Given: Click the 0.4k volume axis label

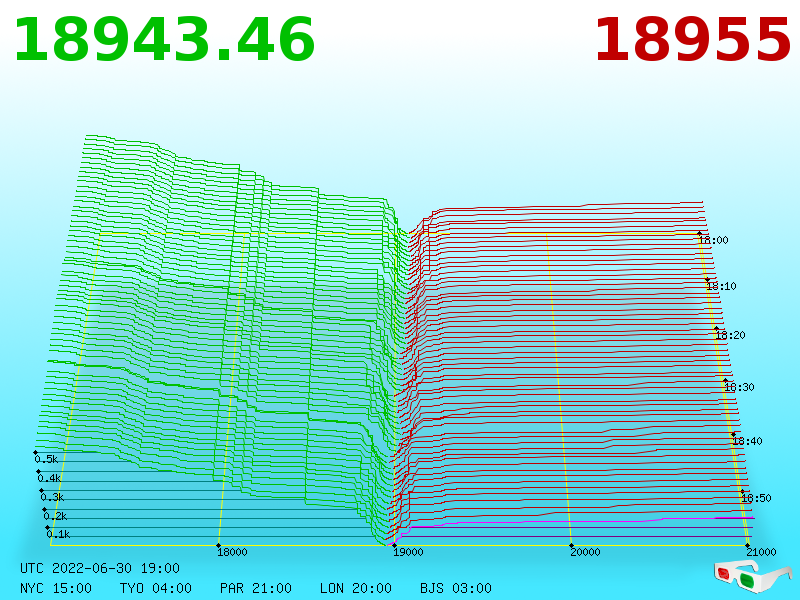Looking at the screenshot, I should coord(49,479).
